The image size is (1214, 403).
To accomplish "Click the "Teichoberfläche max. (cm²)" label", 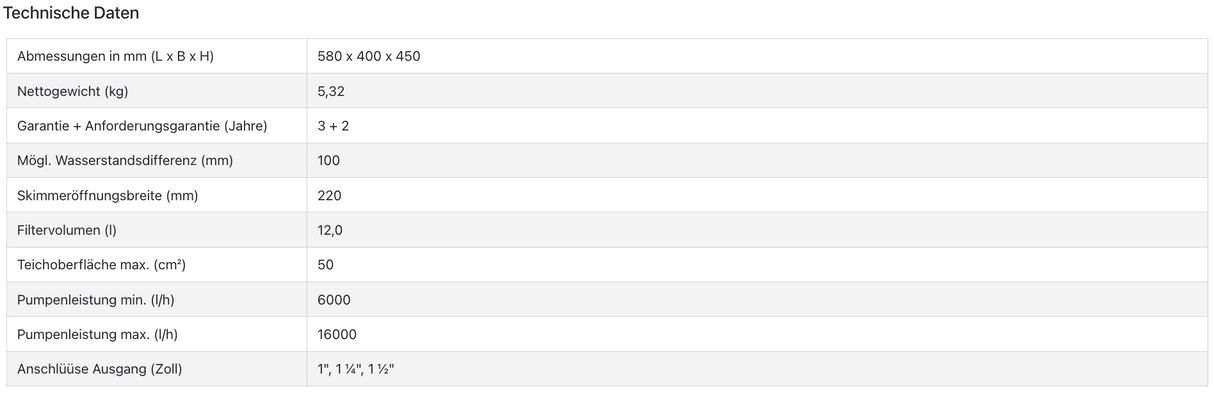I will (x=102, y=265).
